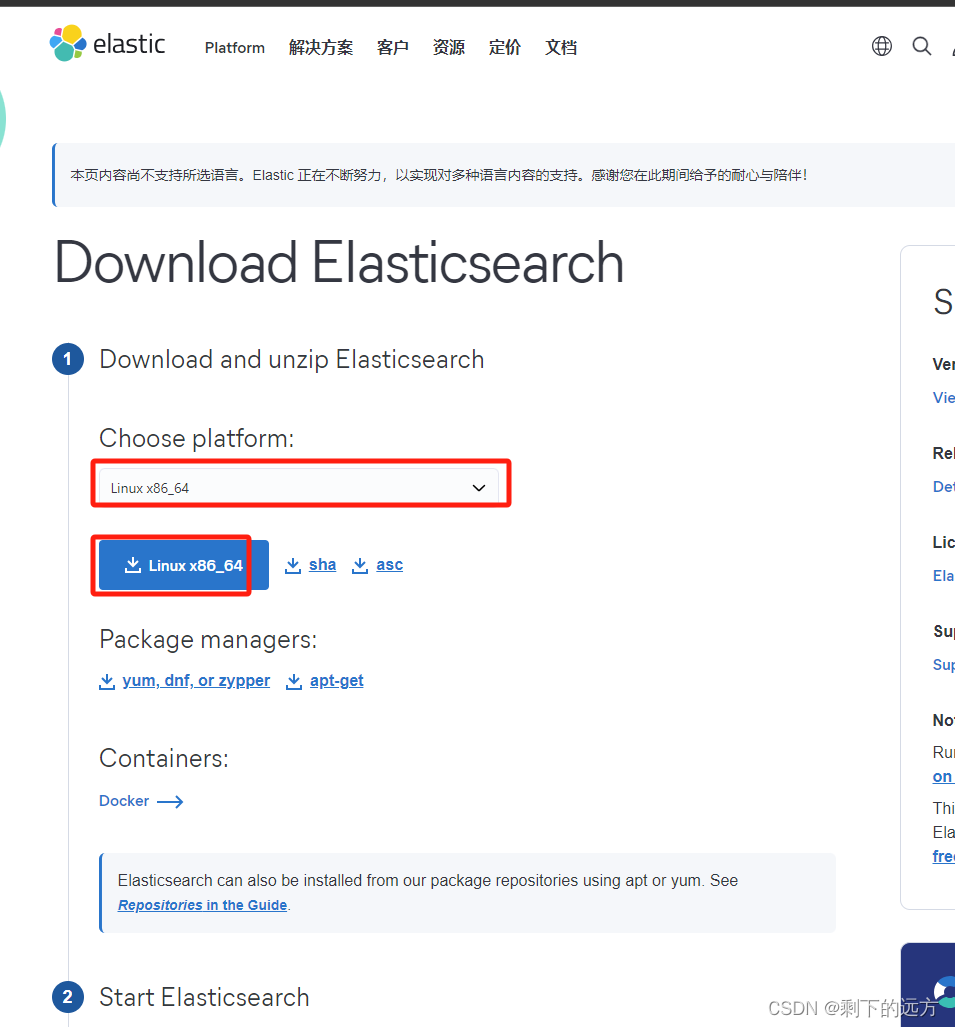The image size is (955, 1027).
Task: Download the Linux x86_64 package
Action: (184, 565)
